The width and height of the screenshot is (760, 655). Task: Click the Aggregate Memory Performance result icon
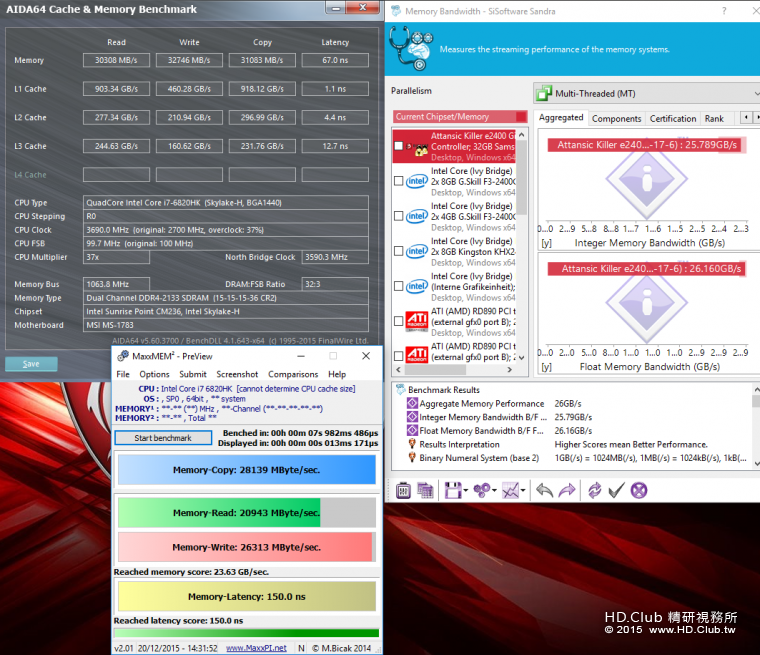pos(412,403)
